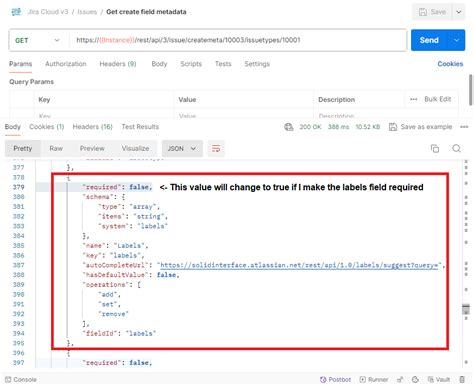The height and width of the screenshot is (386, 474).
Task: Click the search response icon
Action: tap(456, 148)
